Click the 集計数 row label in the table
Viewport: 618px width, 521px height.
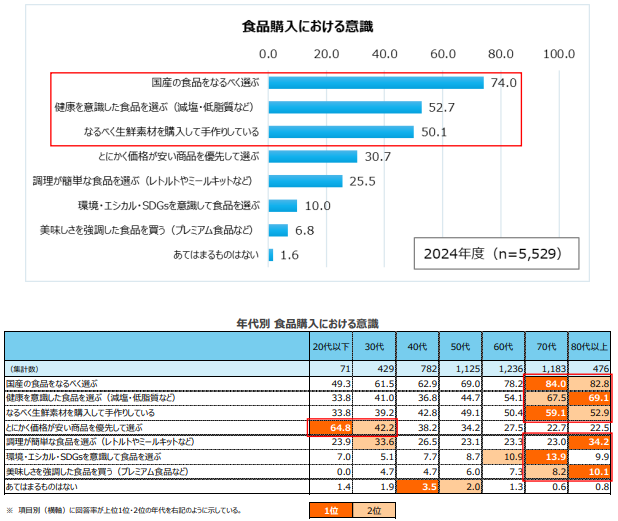(24, 369)
